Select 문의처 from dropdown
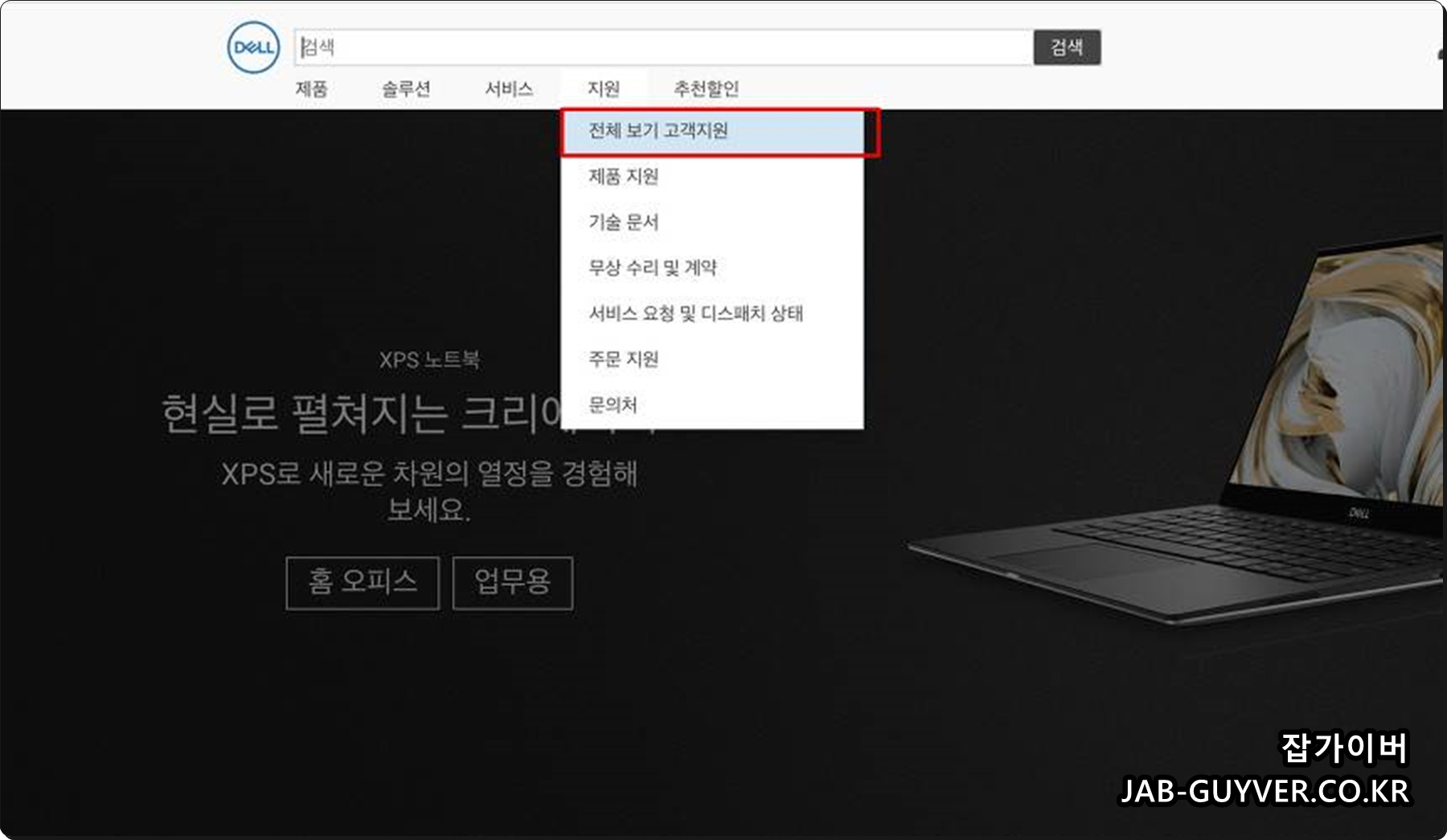1447x840 pixels. [x=712, y=405]
